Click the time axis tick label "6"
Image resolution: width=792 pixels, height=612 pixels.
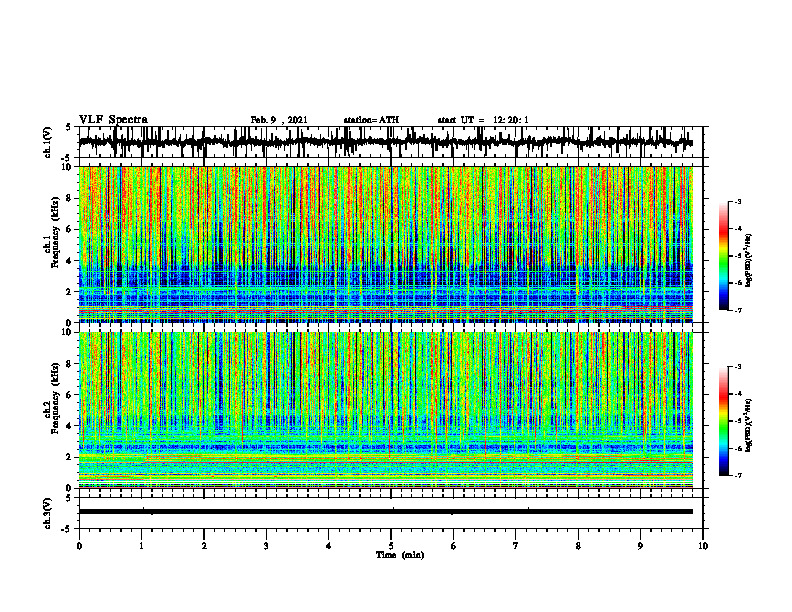tap(453, 546)
